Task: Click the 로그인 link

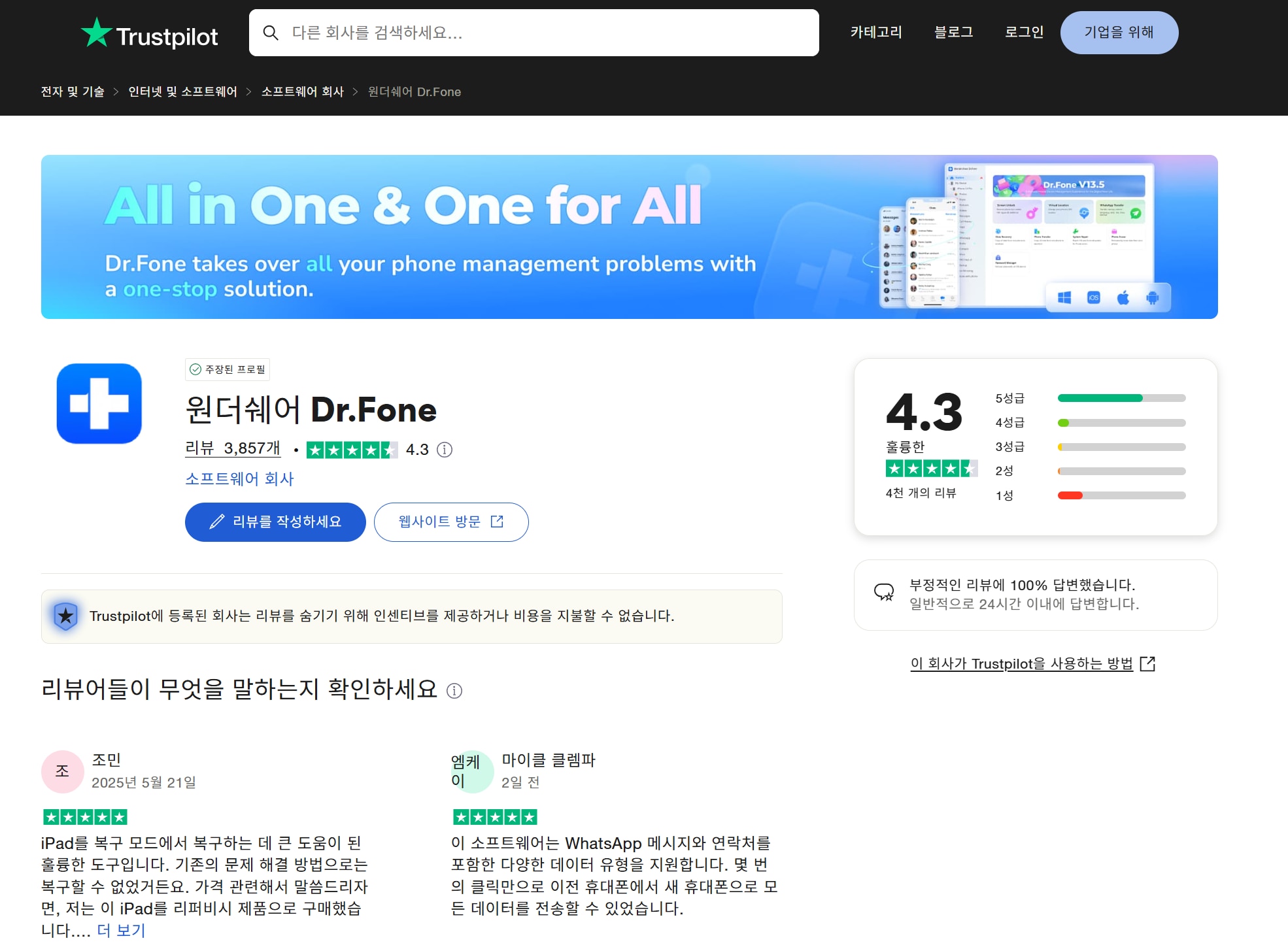Action: [x=1024, y=32]
